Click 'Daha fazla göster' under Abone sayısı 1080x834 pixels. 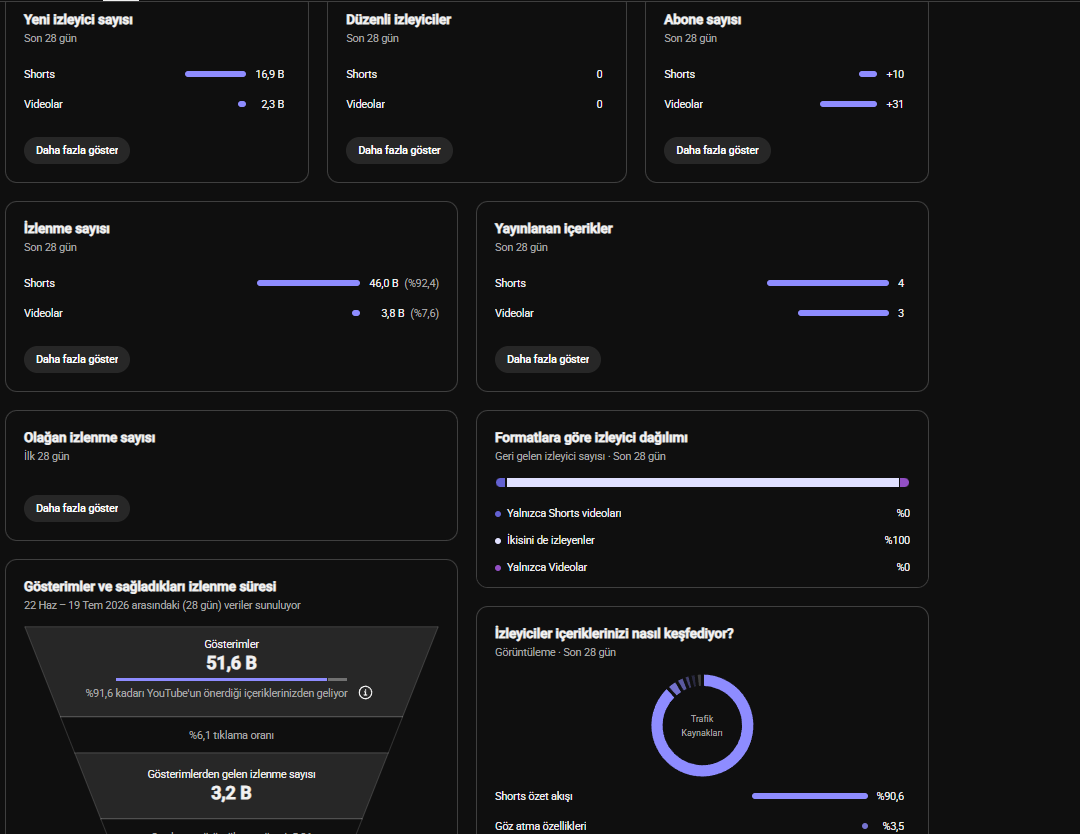click(x=717, y=150)
